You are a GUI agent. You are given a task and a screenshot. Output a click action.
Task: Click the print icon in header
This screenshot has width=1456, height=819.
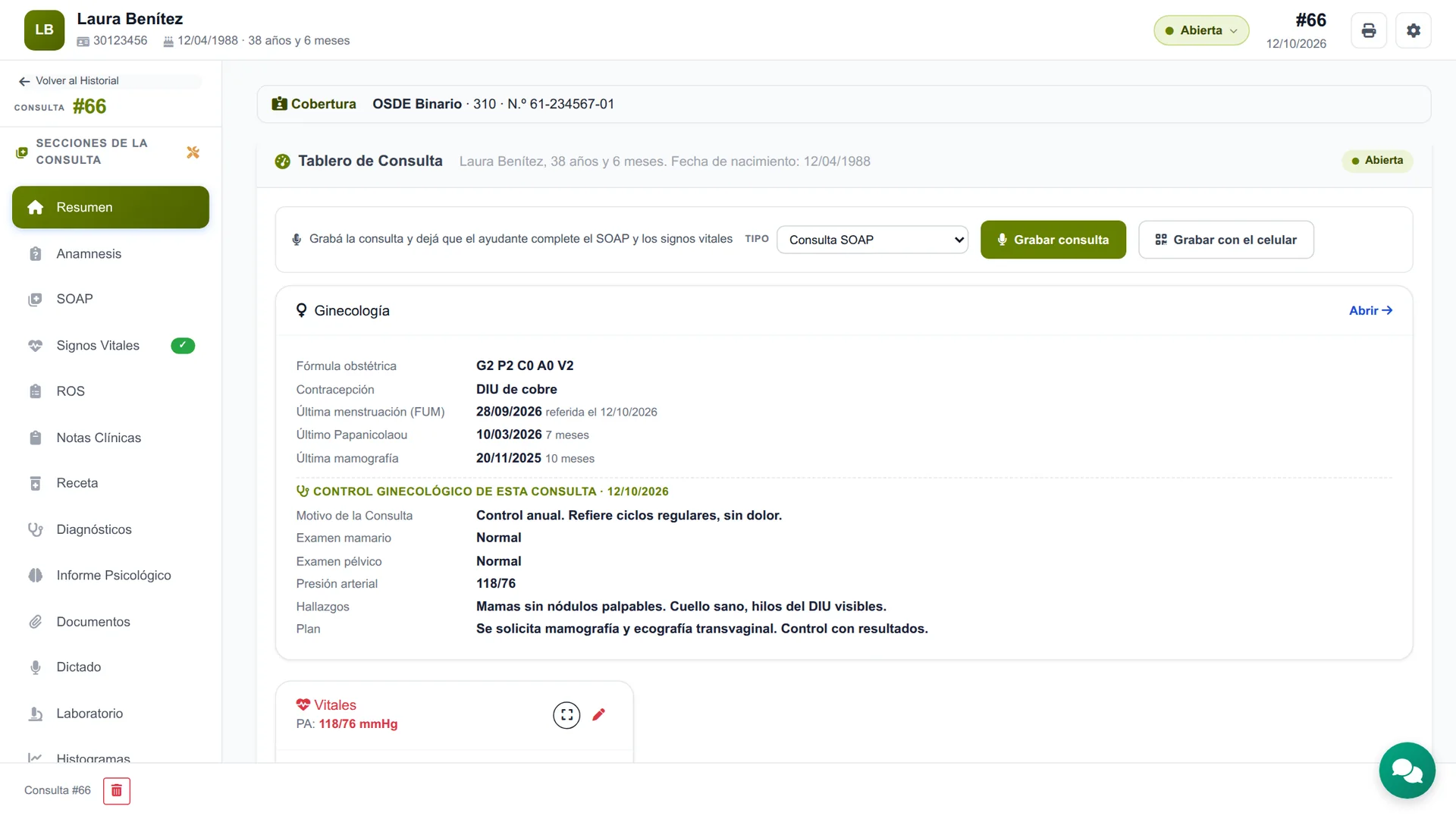click(1368, 30)
